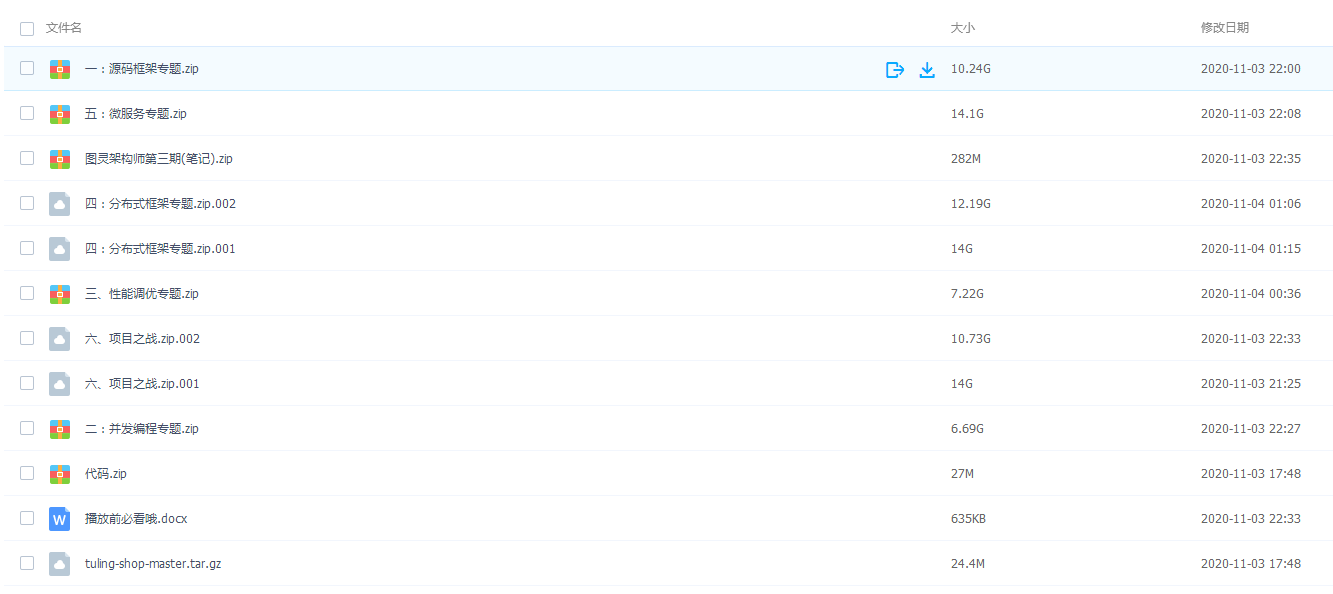The image size is (1333, 594).
Task: Check the box for 五：微服务专题.zip
Action: pyautogui.click(x=27, y=113)
